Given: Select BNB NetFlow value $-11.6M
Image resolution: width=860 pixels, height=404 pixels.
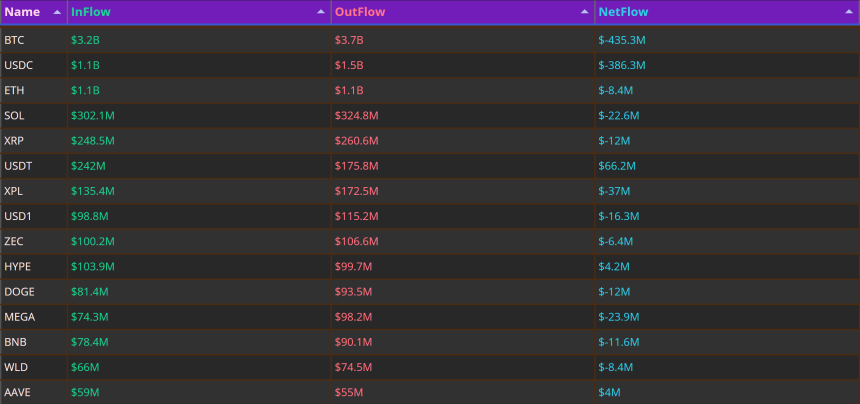Looking at the screenshot, I should (x=619, y=342).
